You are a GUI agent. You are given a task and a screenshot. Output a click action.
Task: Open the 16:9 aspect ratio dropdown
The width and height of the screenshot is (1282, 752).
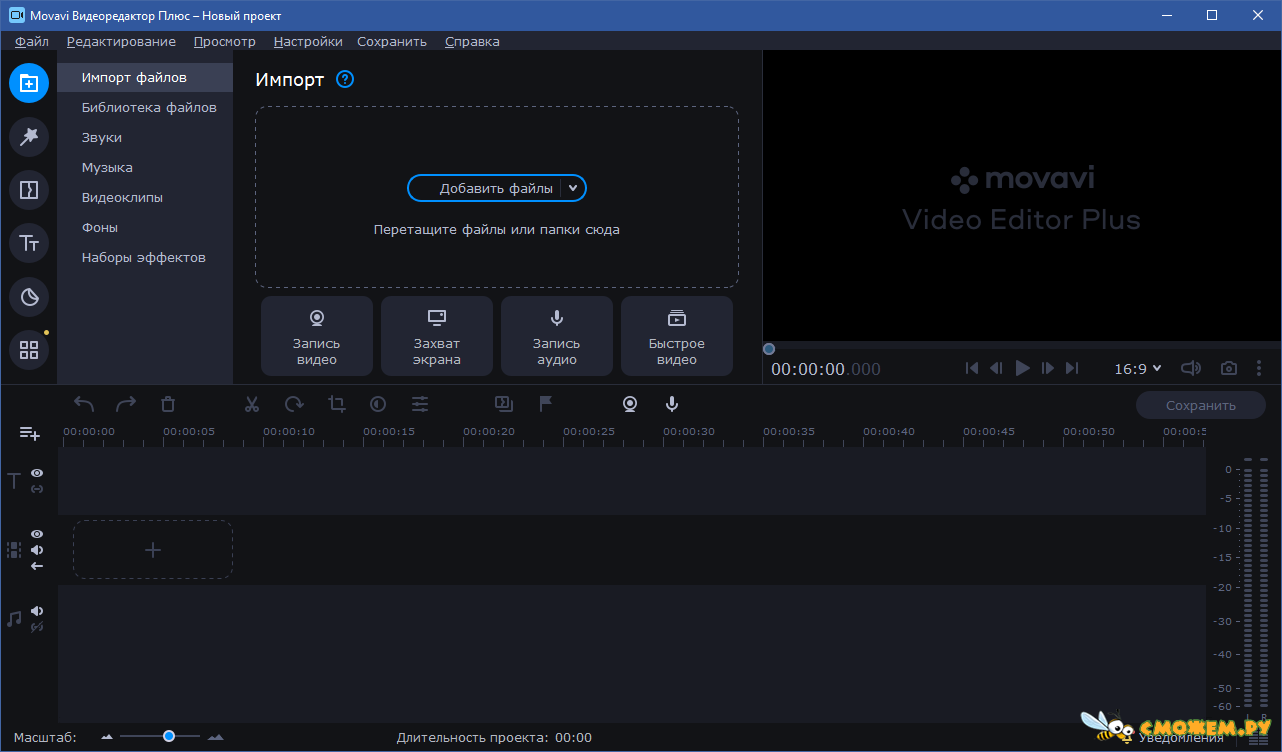[1138, 368]
